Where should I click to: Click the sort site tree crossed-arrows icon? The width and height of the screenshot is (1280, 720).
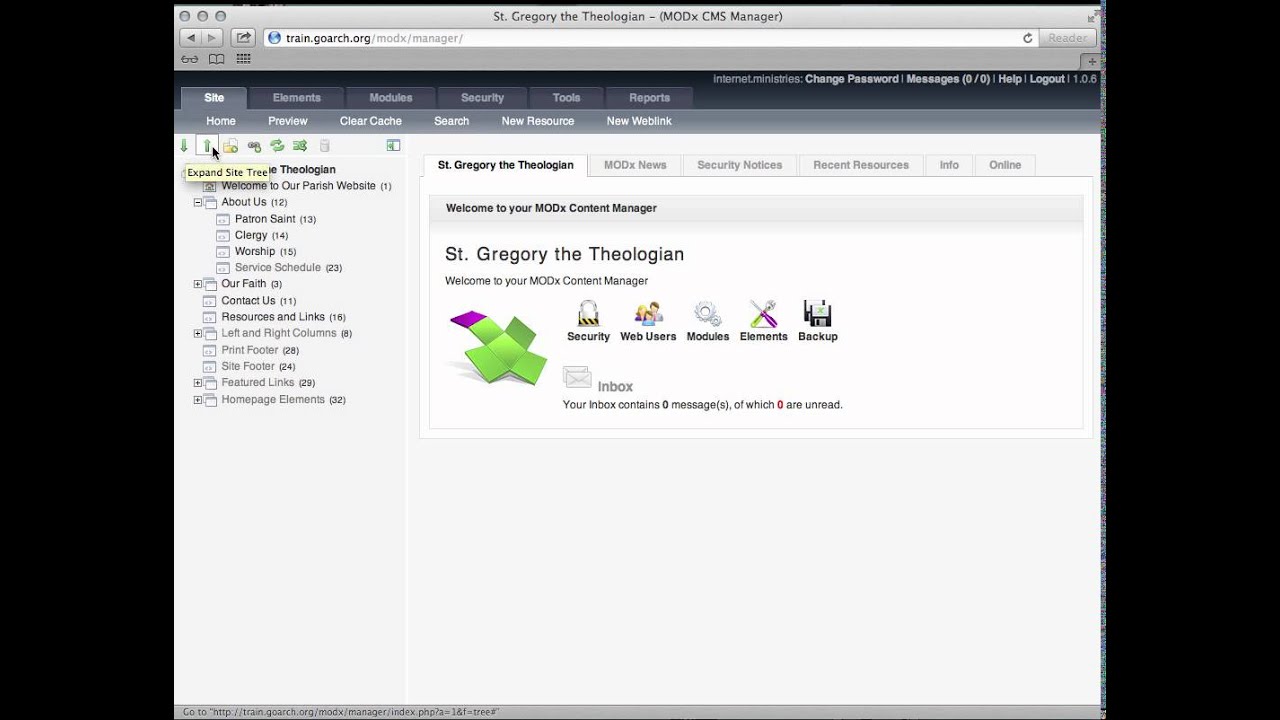coord(300,146)
